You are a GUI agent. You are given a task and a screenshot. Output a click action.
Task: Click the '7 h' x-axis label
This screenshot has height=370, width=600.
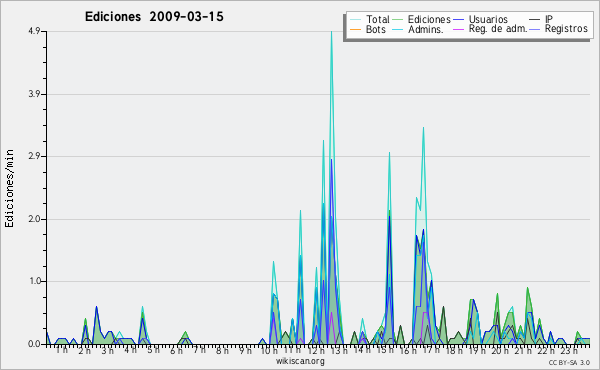[x=199, y=350]
